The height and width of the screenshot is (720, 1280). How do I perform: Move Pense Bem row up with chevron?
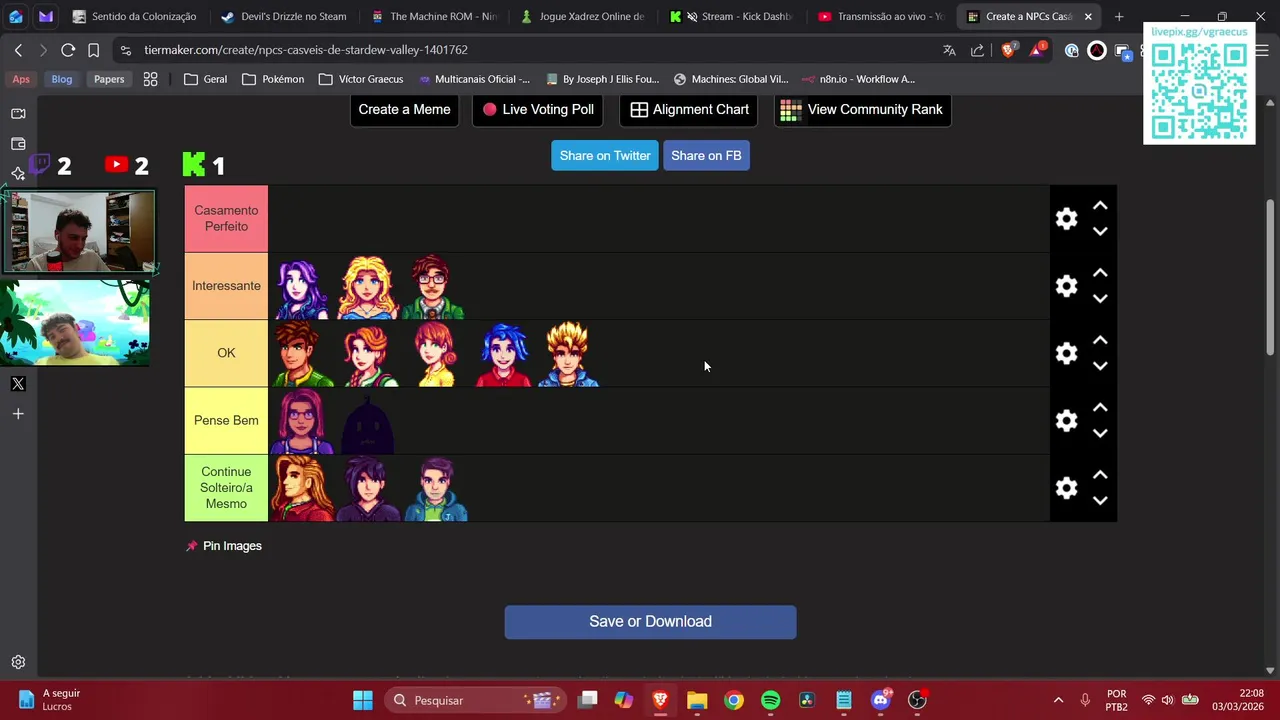(x=1100, y=407)
